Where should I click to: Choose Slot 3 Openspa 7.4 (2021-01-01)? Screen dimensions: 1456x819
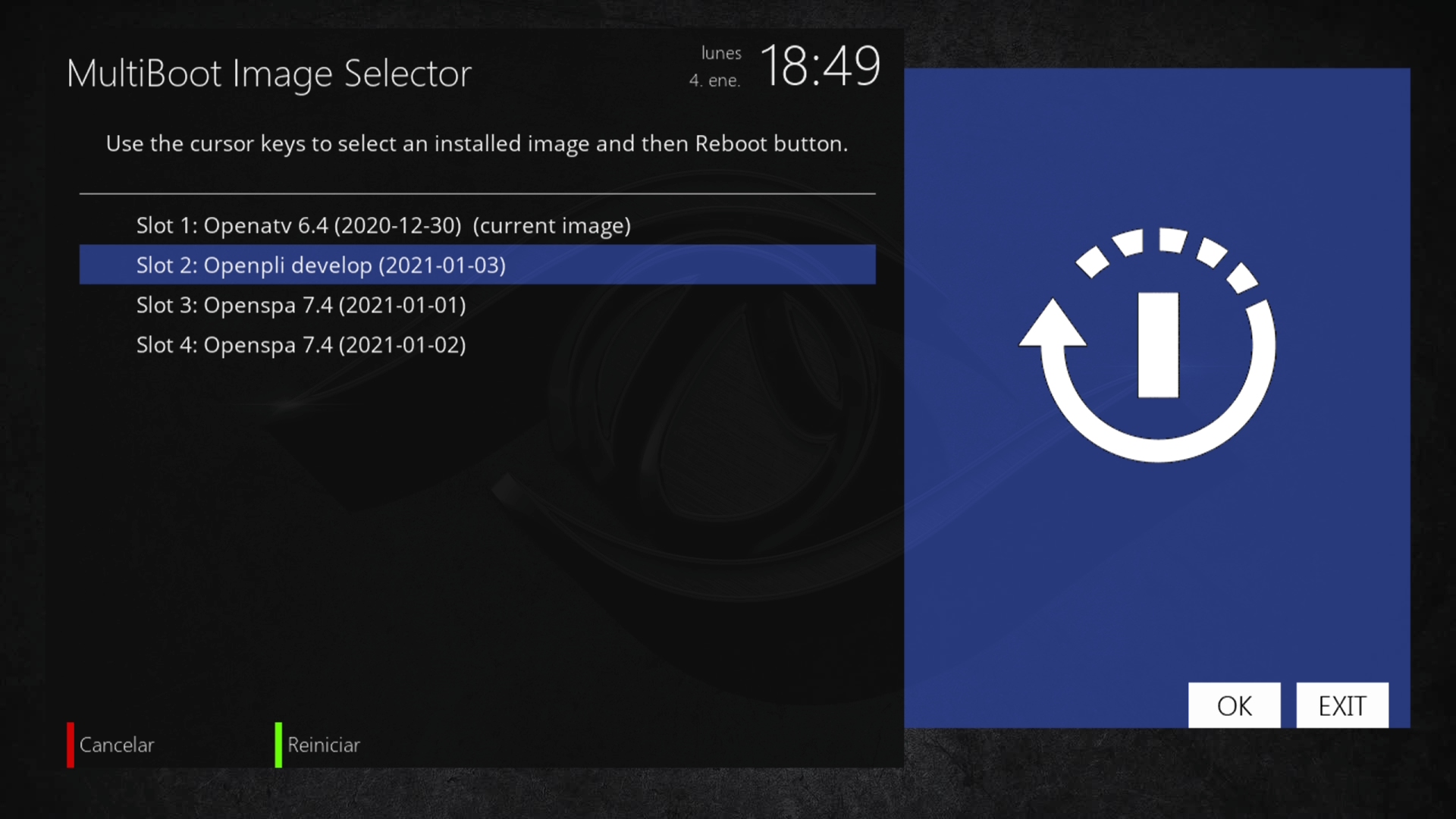[301, 305]
